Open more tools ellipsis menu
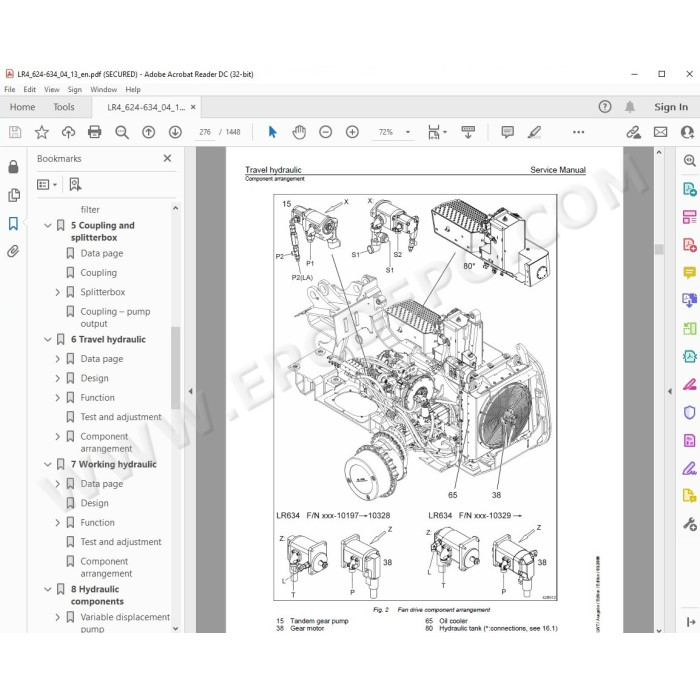Screen dimensions: 700x700 (579, 132)
